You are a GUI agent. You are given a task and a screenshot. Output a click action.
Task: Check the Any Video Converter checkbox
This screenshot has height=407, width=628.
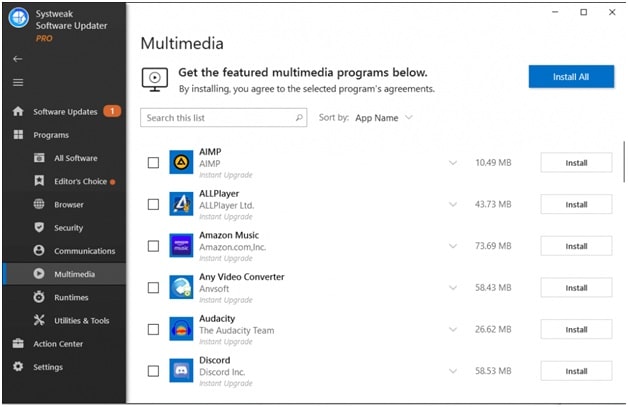[x=153, y=288]
